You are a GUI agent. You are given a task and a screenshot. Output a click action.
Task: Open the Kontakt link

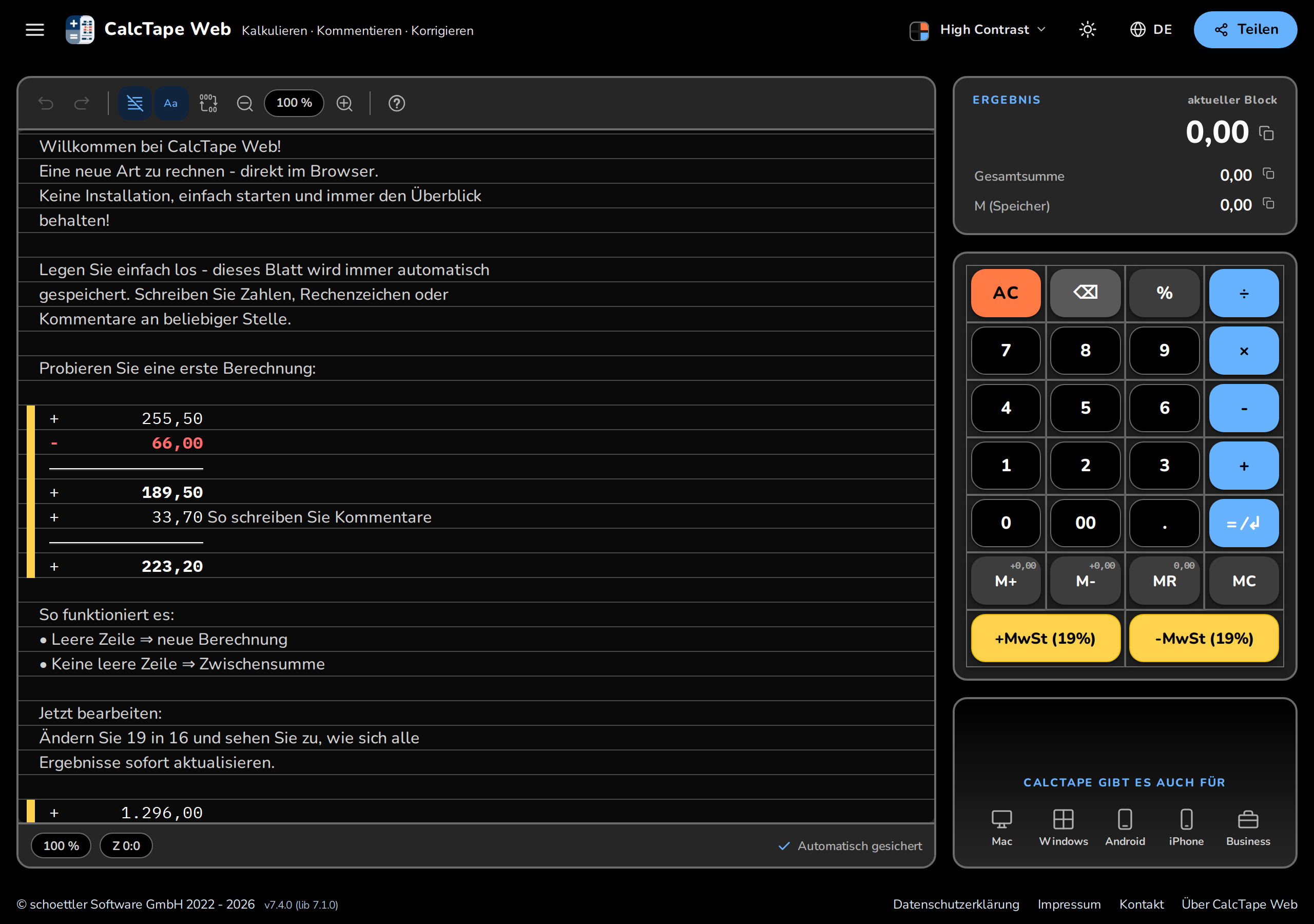coord(1141,904)
